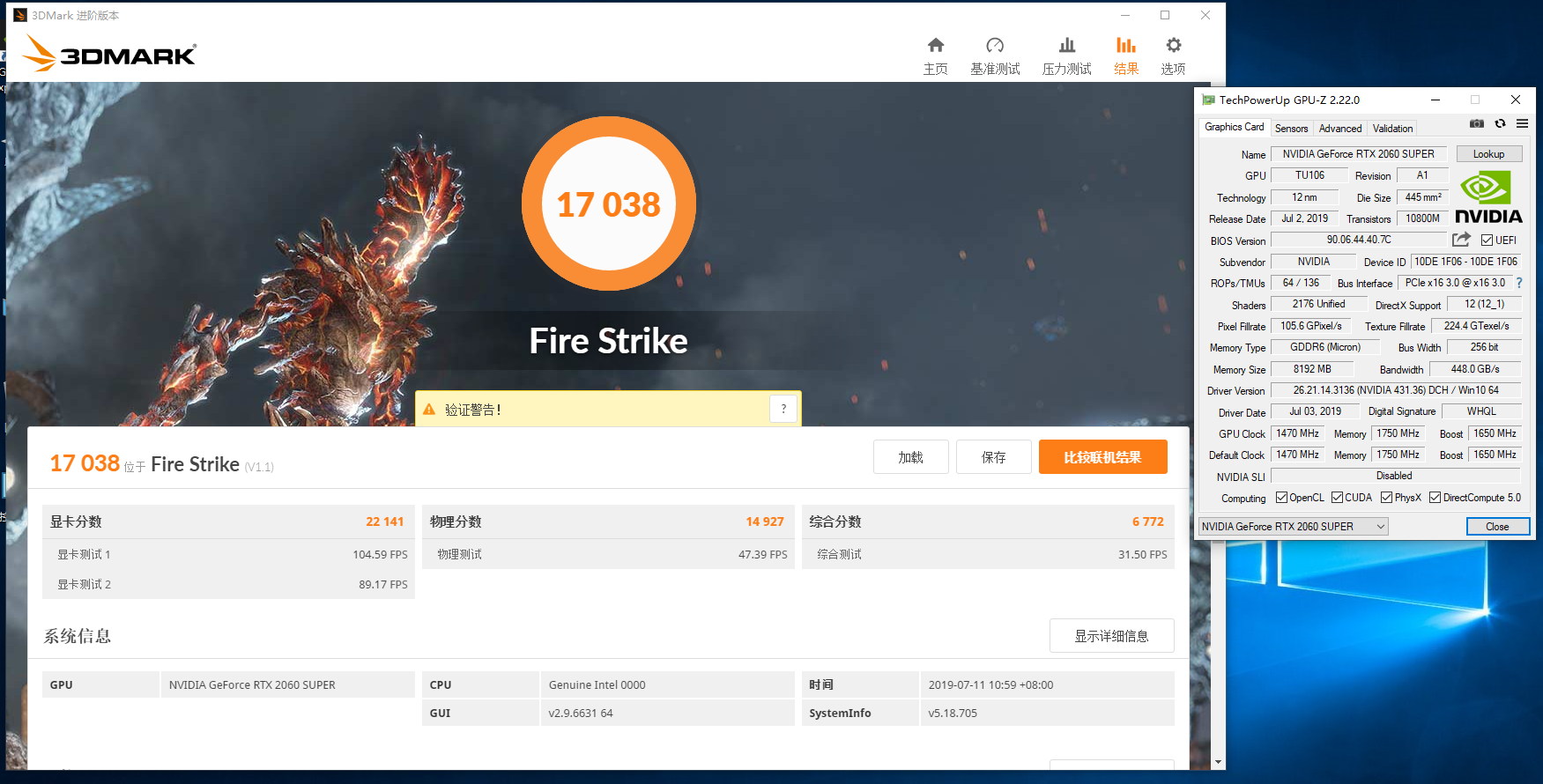
Task: Click the GPU-Z screenshot camera icon
Action: 1477,124
